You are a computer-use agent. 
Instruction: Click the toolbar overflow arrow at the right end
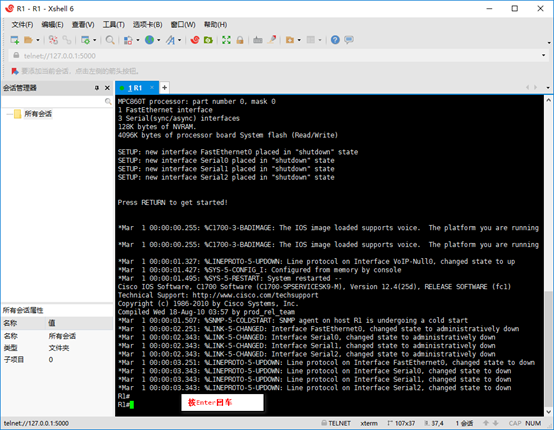pos(549,43)
